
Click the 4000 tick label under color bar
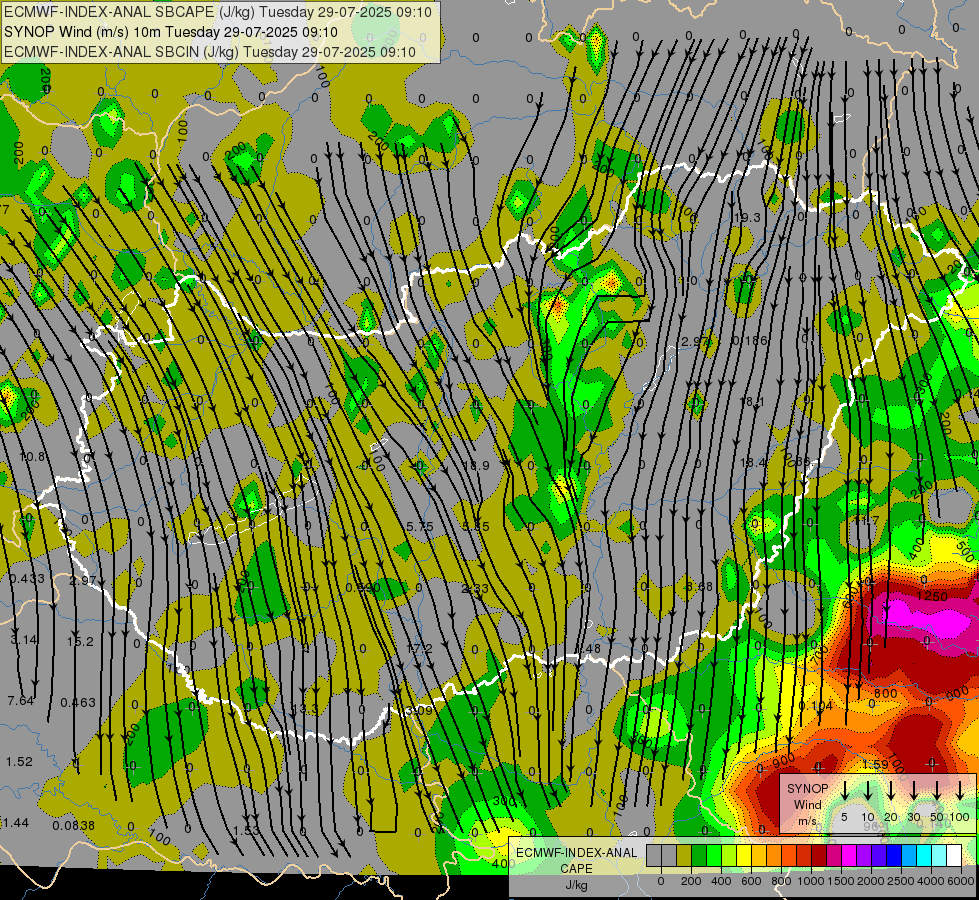click(x=932, y=881)
